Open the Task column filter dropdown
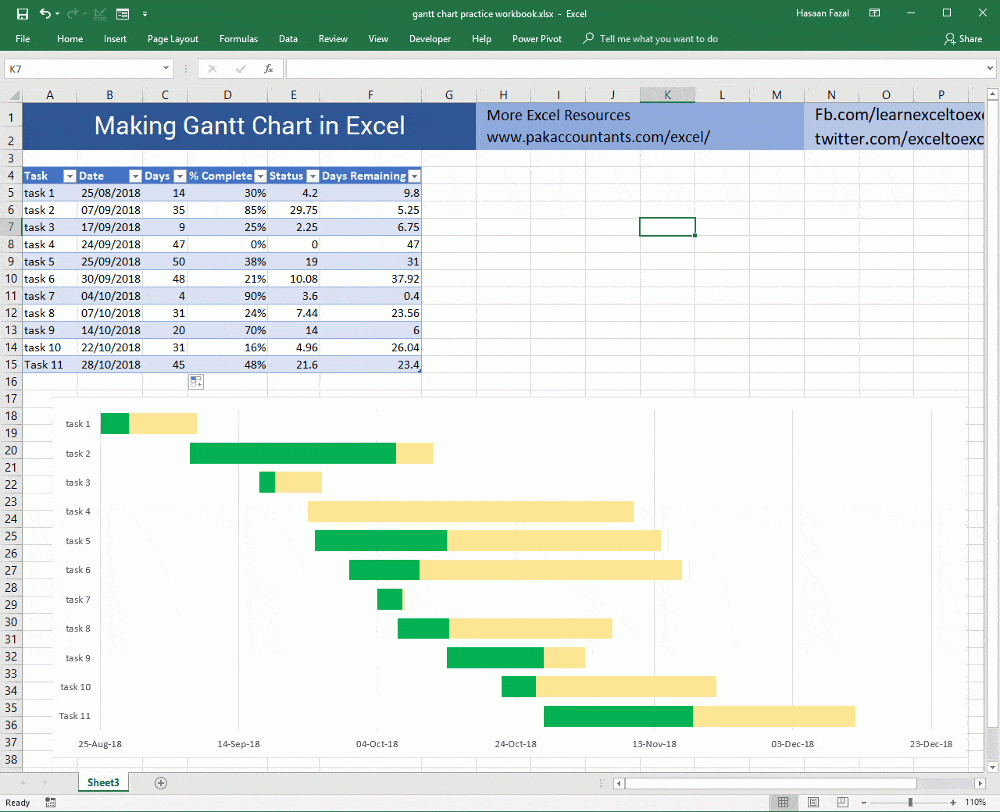This screenshot has width=1000, height=812. click(x=69, y=175)
